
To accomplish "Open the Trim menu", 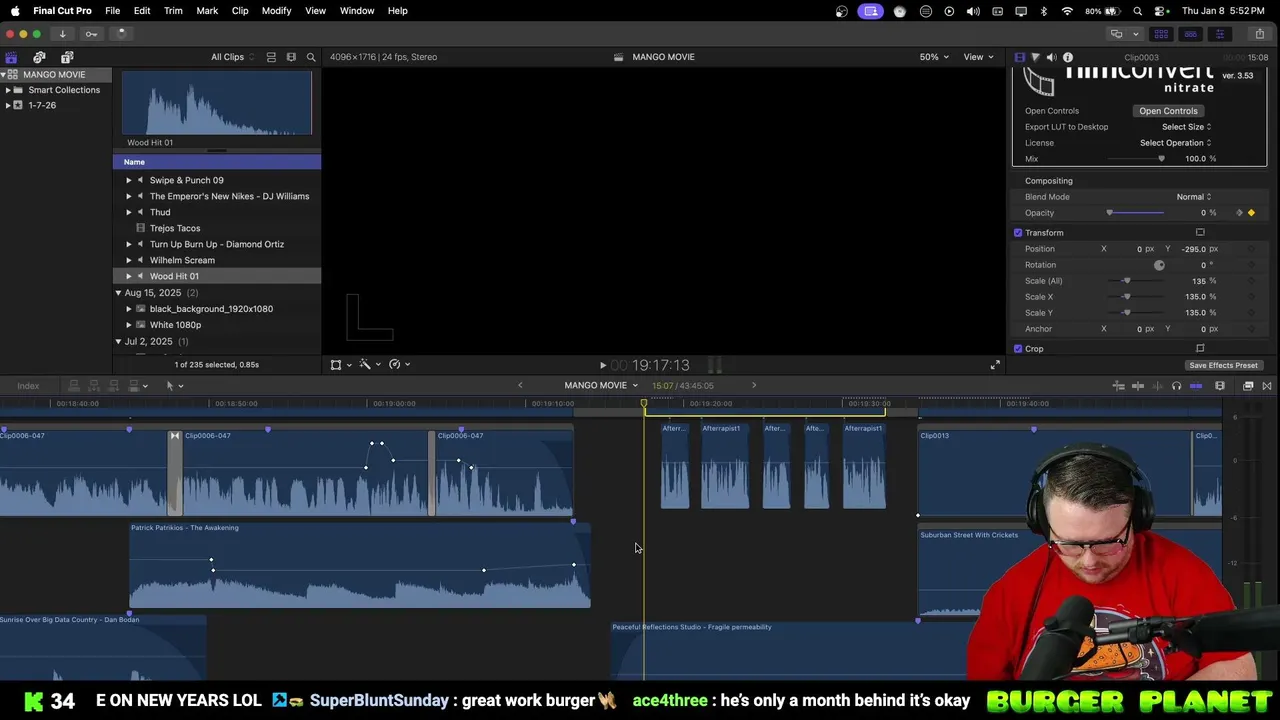I will [x=173, y=11].
